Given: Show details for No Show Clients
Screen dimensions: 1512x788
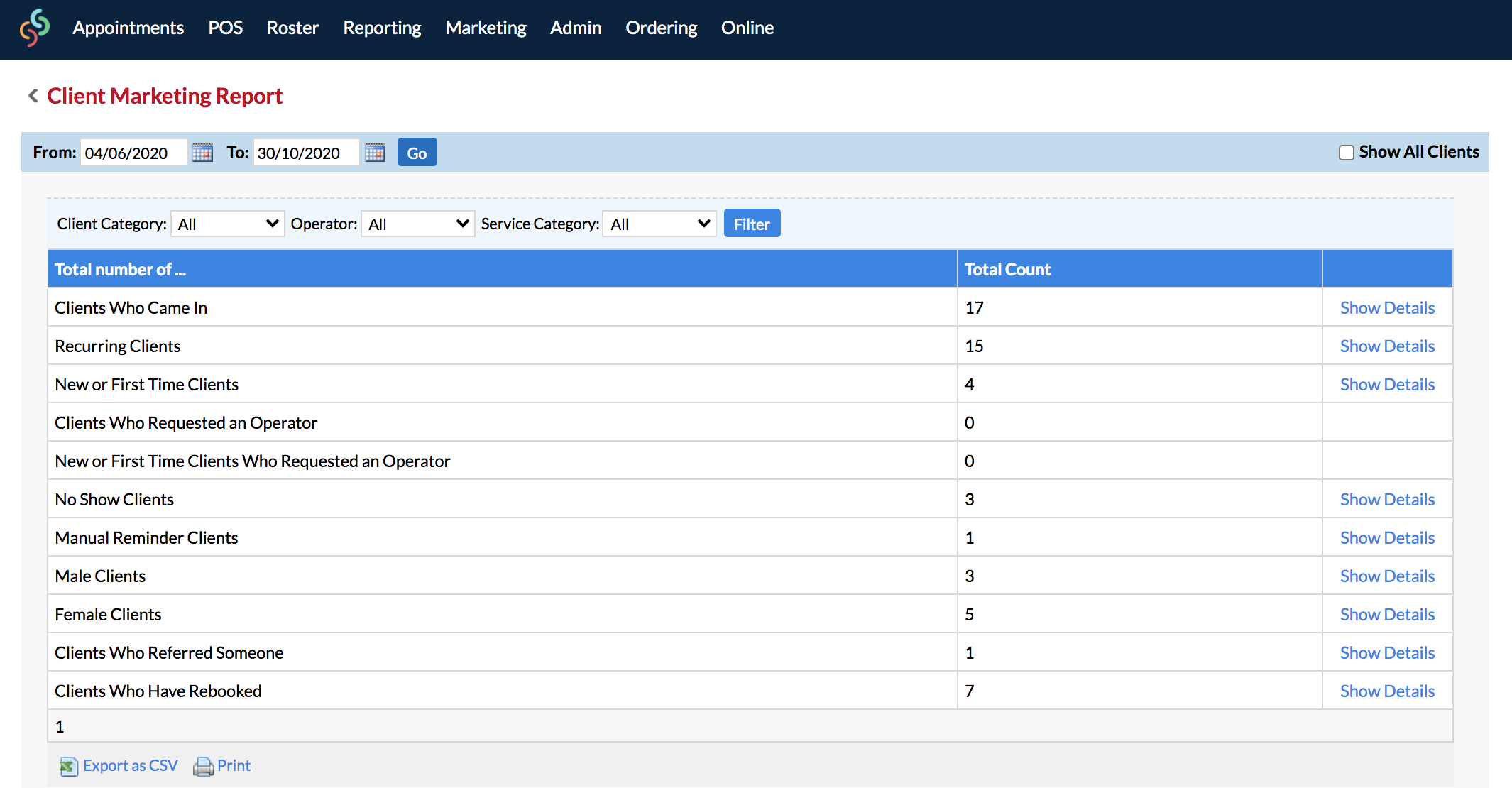Looking at the screenshot, I should 1388,499.
